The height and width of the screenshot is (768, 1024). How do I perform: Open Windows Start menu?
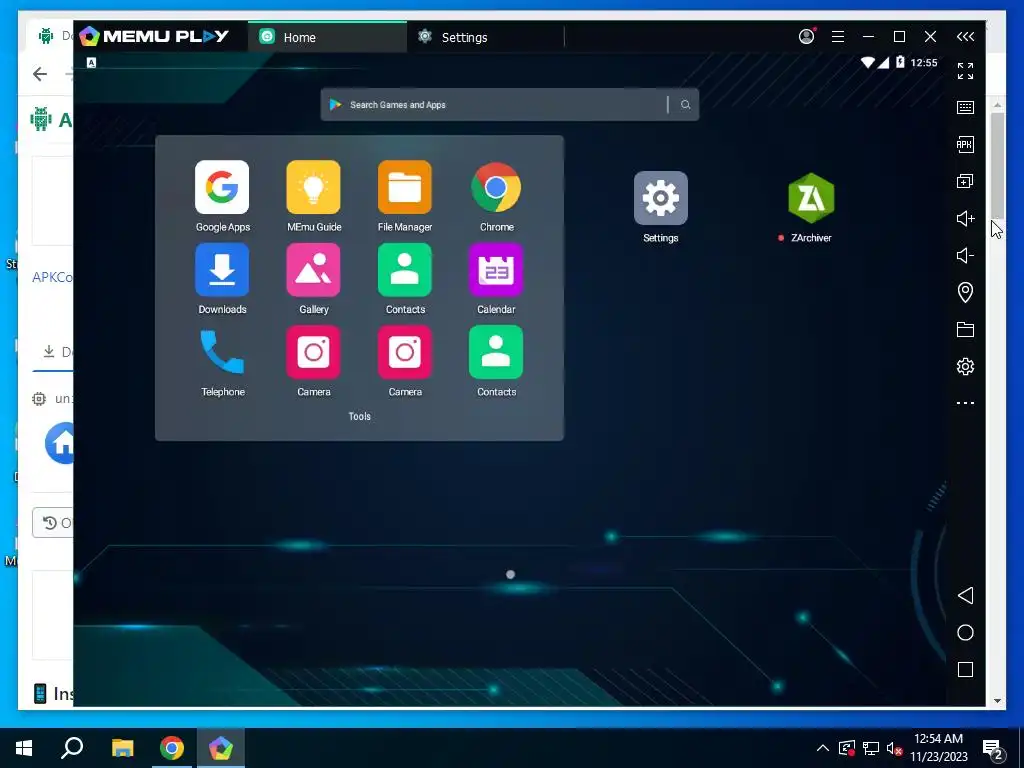coord(24,748)
